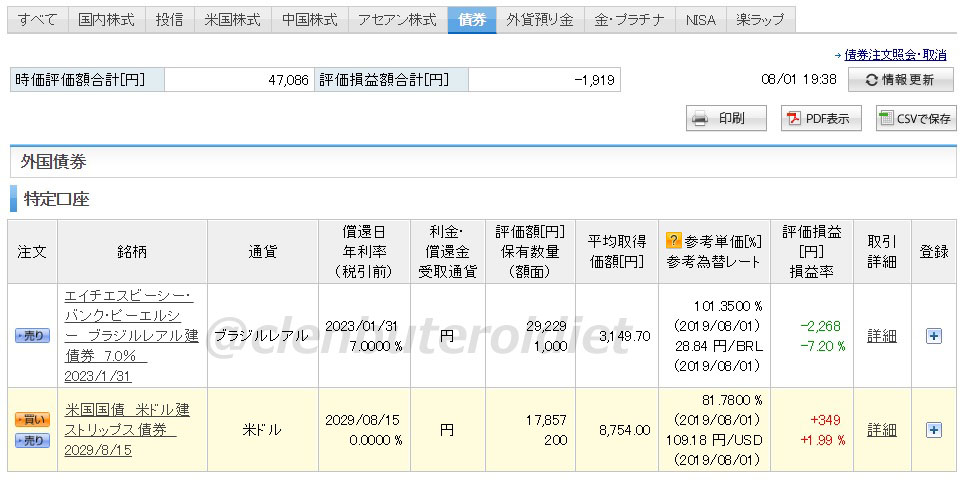This screenshot has height=480, width=963.
Task: Open the 外貨預り金 tab
Action: click(540, 20)
